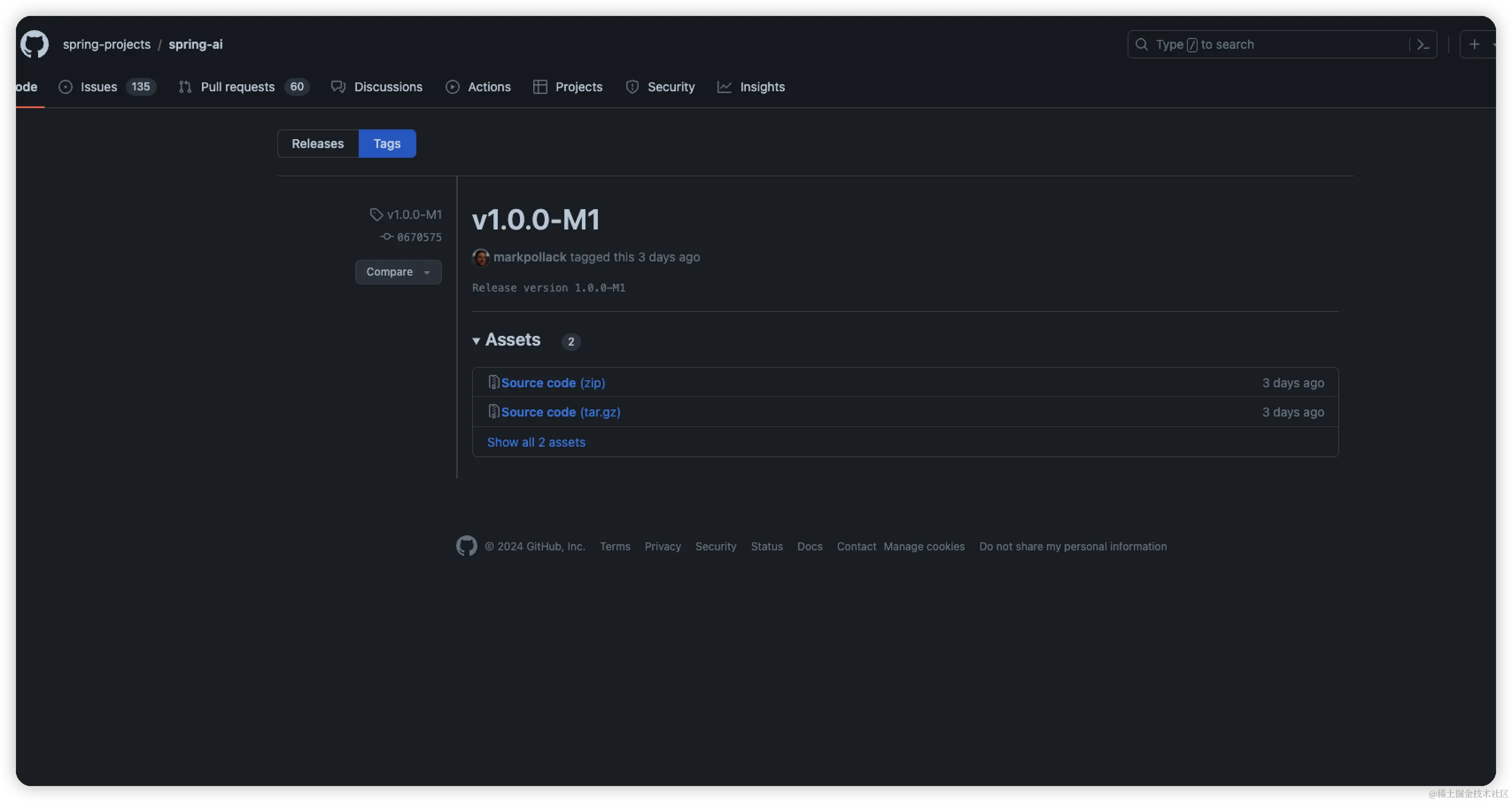Screen dimensions: 1512x802
Task: Click the Pull requests branch icon
Action: pos(185,87)
